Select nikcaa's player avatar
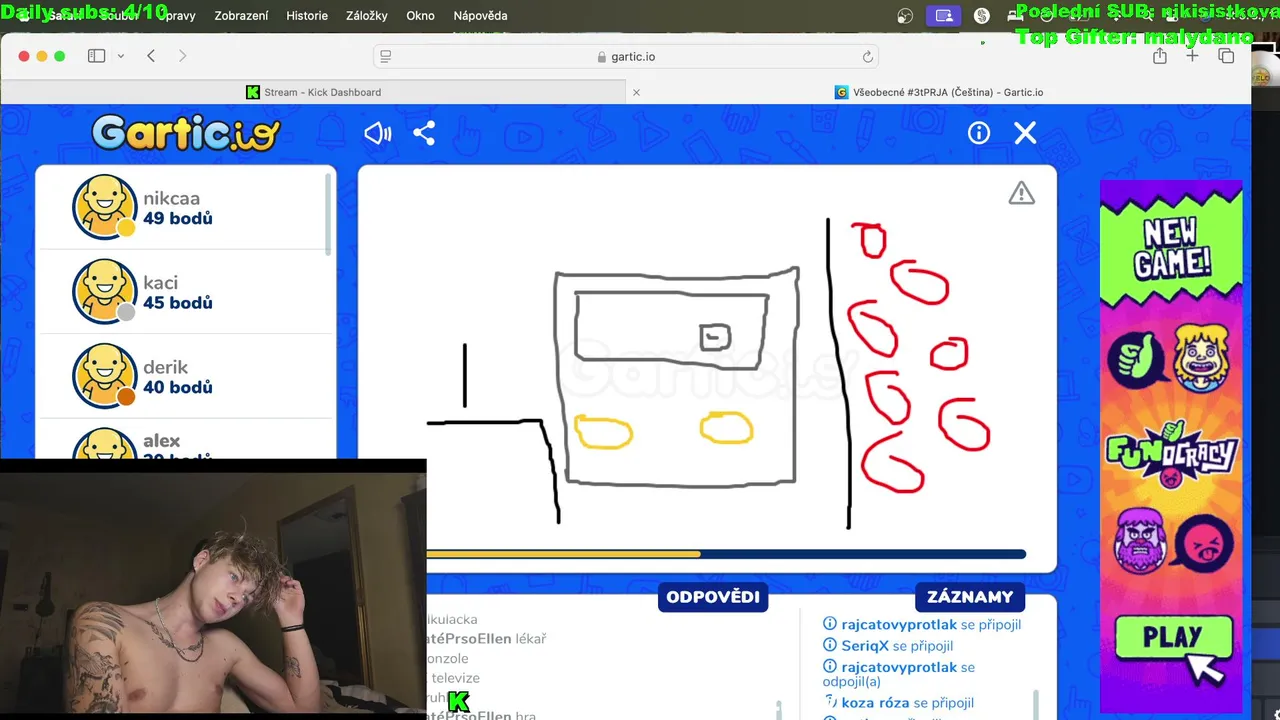This screenshot has width=1280, height=720. tap(104, 207)
